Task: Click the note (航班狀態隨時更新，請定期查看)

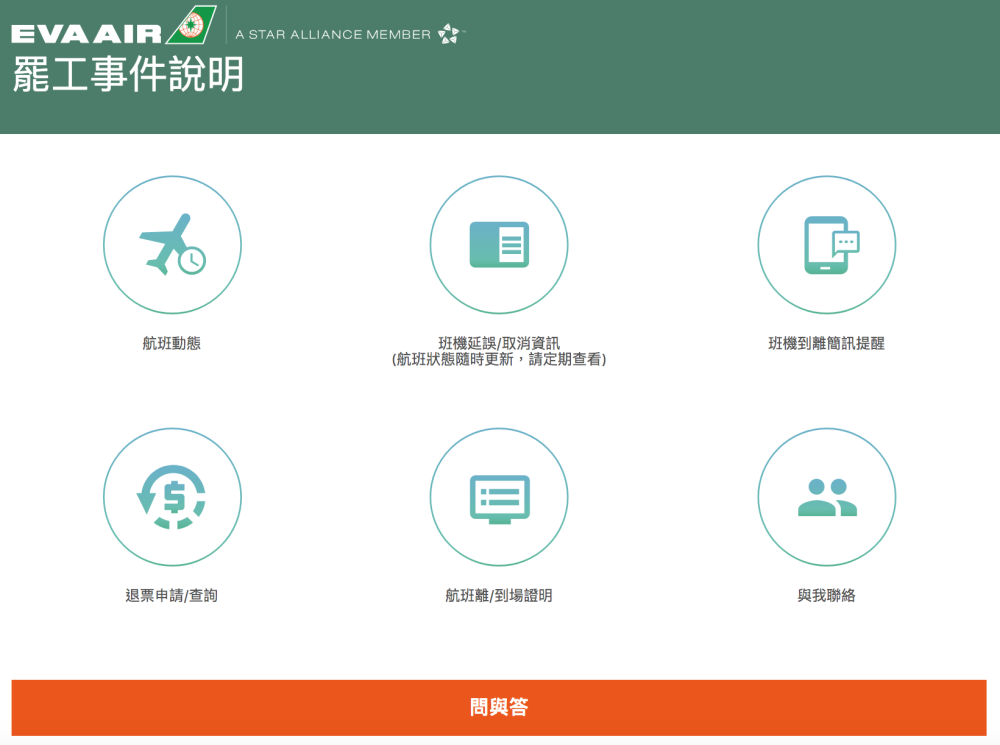Action: [x=499, y=360]
